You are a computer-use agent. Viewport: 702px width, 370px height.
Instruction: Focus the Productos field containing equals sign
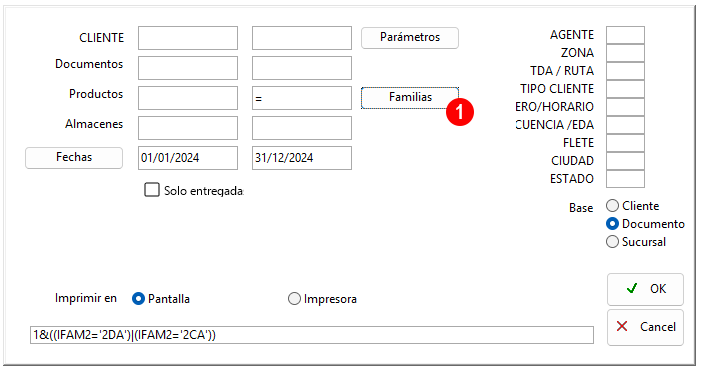coord(302,98)
